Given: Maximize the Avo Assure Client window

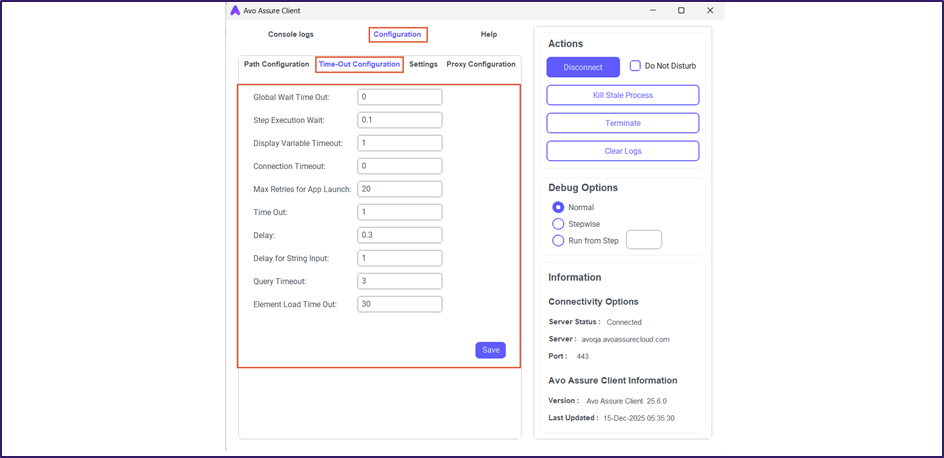Looking at the screenshot, I should pos(681,11).
